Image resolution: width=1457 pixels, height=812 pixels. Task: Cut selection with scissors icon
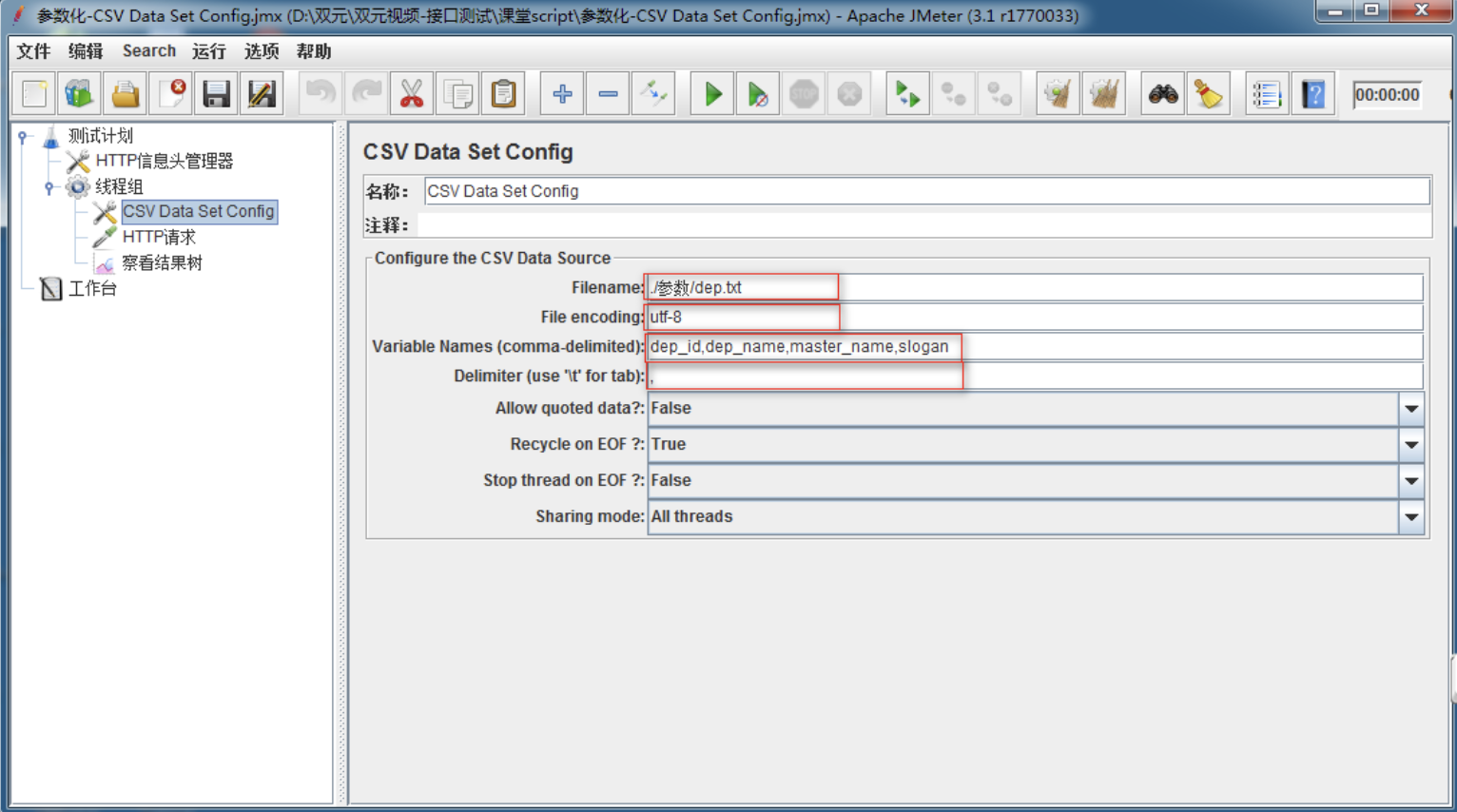pyautogui.click(x=412, y=94)
